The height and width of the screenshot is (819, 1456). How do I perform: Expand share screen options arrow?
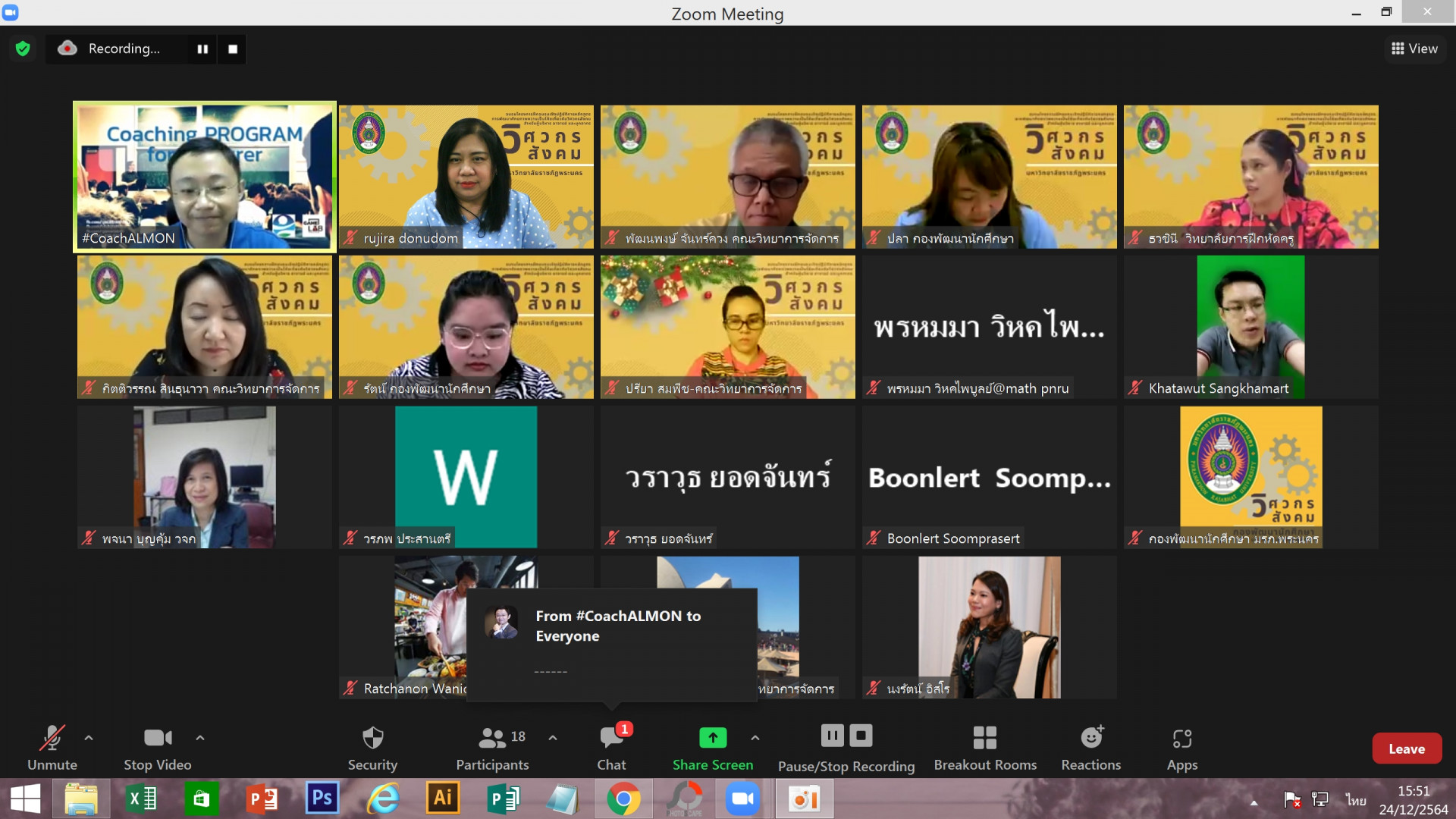[x=755, y=737]
